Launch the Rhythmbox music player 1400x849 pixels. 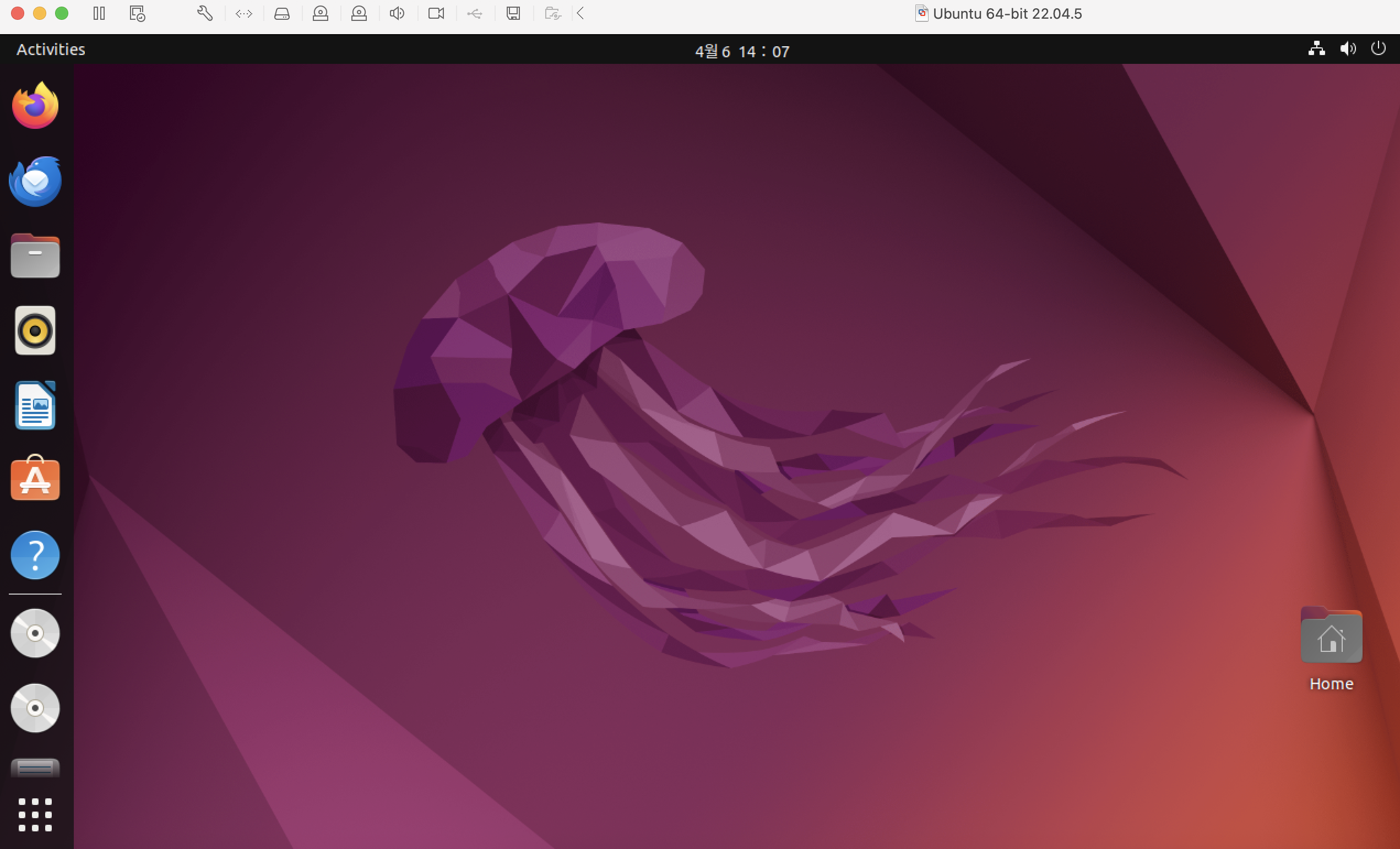point(35,330)
